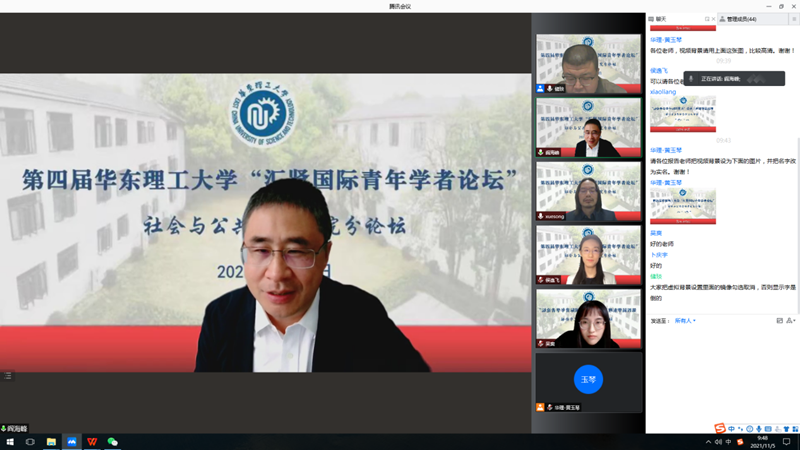Click sender name 吴爽 in chat

656,233
